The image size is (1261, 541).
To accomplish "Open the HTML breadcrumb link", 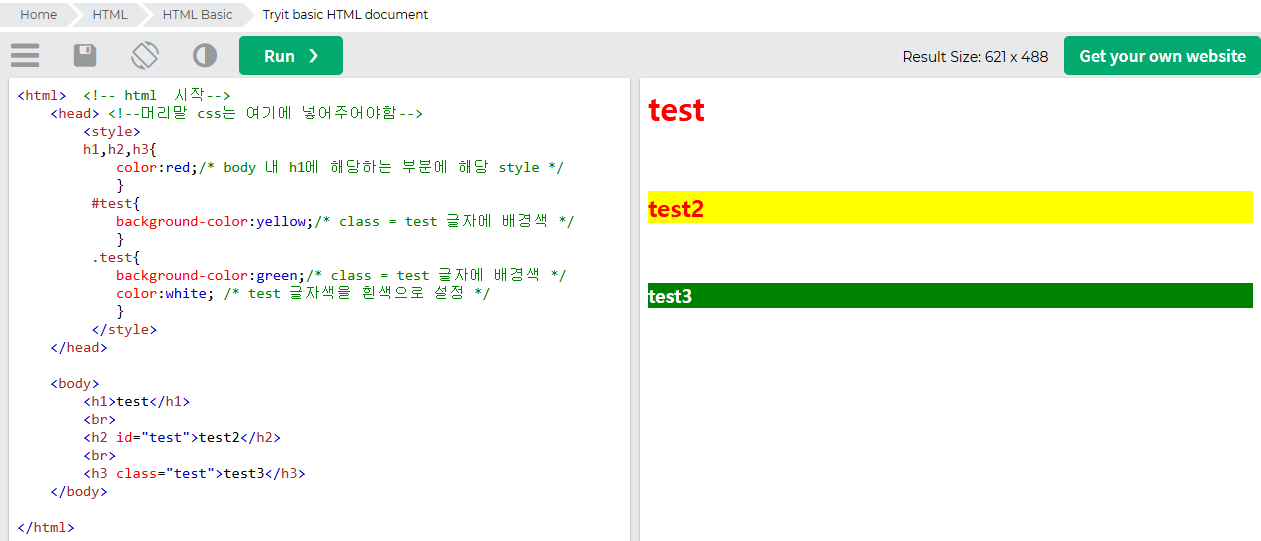I will pyautogui.click(x=110, y=14).
